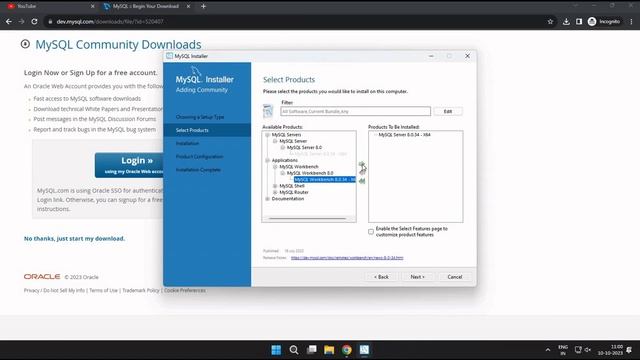Collapse the MySQL Workbench node
Screen dimensions: 640x360
pyautogui.click(x=275, y=167)
